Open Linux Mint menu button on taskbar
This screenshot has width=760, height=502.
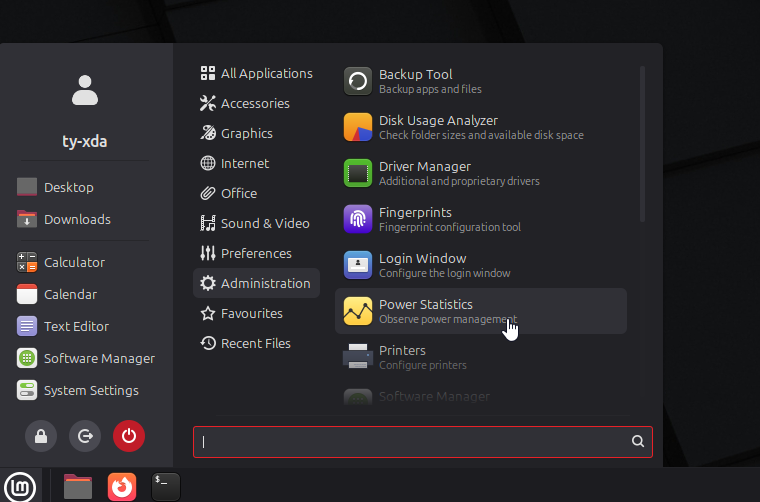pyautogui.click(x=20, y=486)
